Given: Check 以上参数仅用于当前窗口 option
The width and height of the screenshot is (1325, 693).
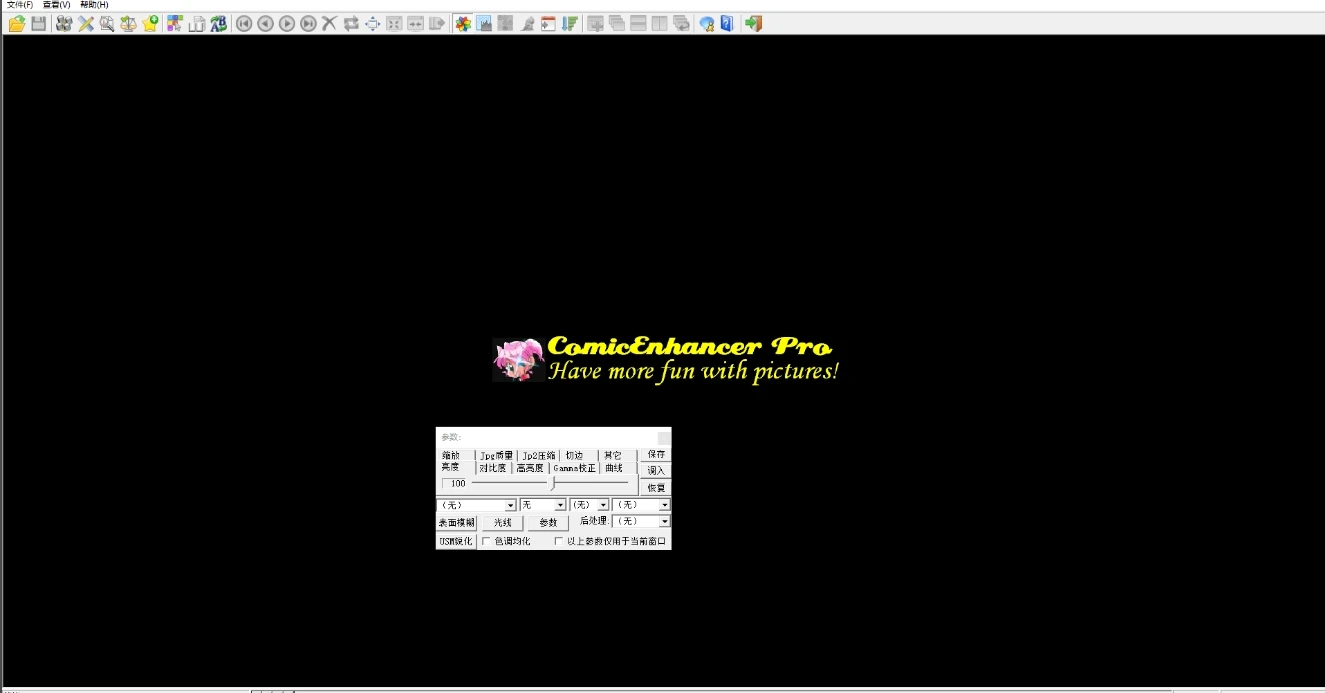Looking at the screenshot, I should [x=558, y=541].
